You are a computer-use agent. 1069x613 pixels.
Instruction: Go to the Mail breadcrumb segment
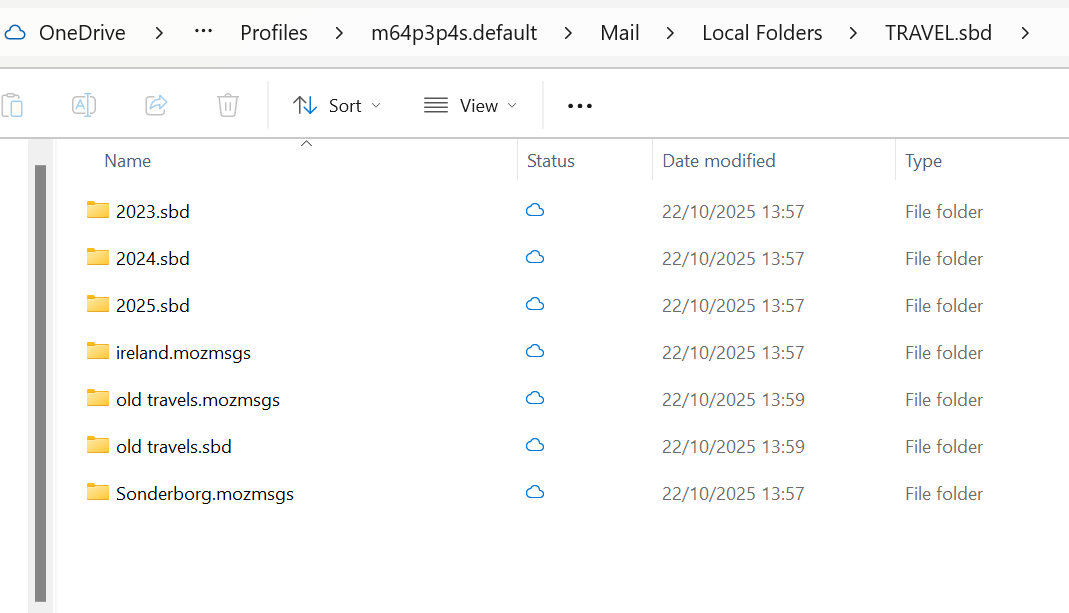[x=620, y=33]
